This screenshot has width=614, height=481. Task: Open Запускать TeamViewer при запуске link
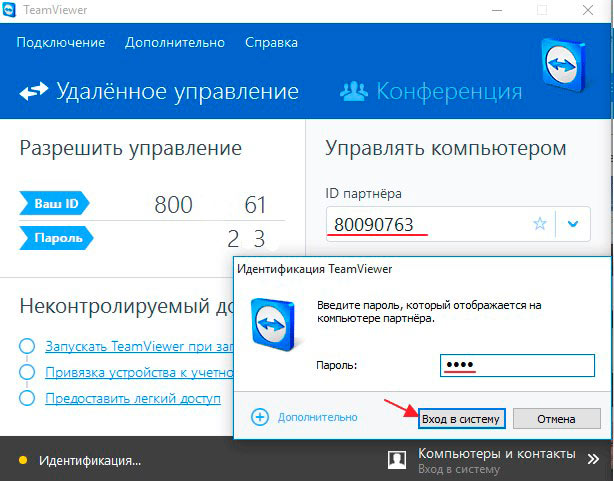(139, 346)
